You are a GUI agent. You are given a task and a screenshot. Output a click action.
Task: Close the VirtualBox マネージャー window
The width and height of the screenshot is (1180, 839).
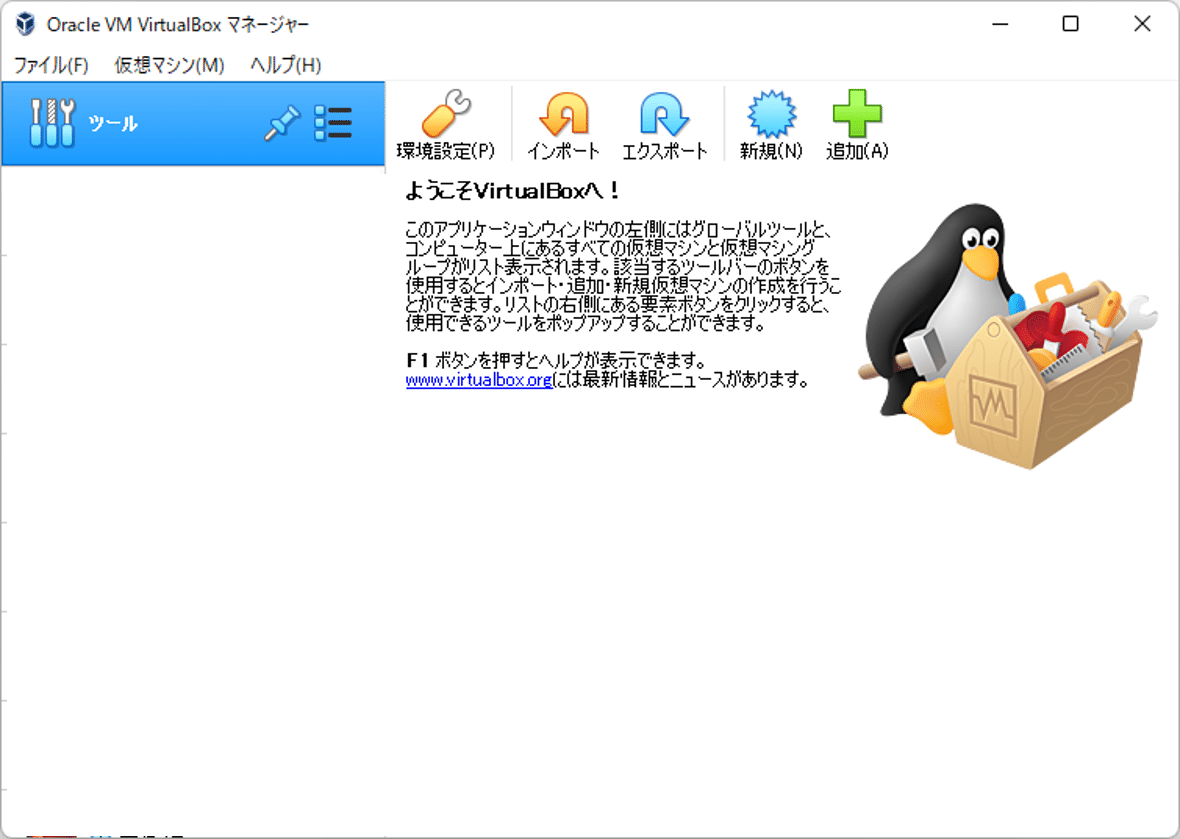click(x=1142, y=24)
